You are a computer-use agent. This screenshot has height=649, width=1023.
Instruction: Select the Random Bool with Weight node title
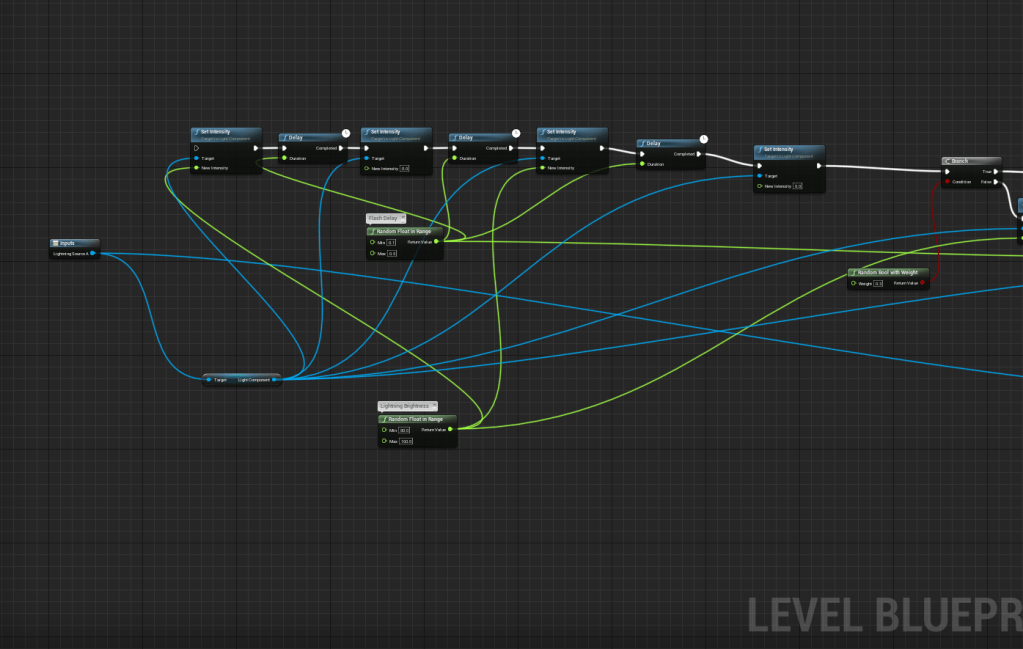(888, 272)
